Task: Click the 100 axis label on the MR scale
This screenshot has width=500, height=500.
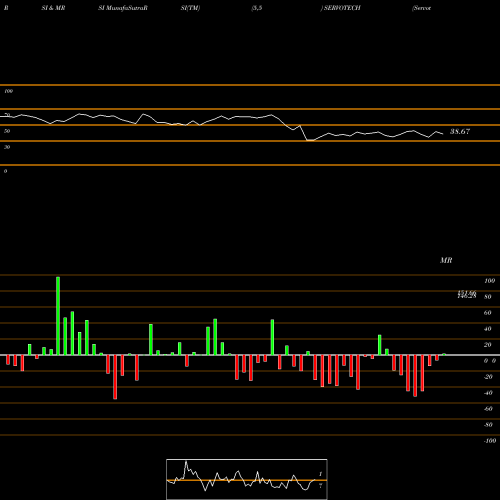Action: point(489,281)
